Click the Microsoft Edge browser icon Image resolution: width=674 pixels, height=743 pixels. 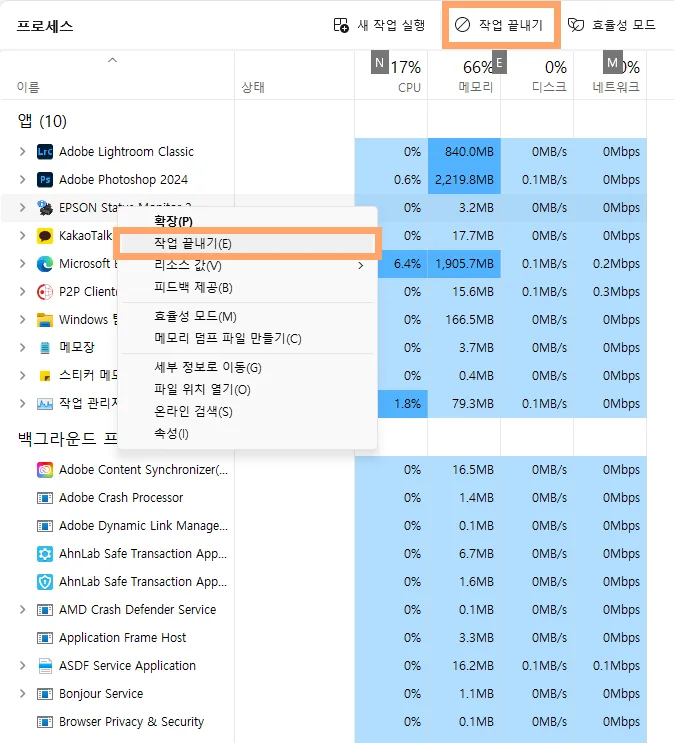(x=45, y=263)
